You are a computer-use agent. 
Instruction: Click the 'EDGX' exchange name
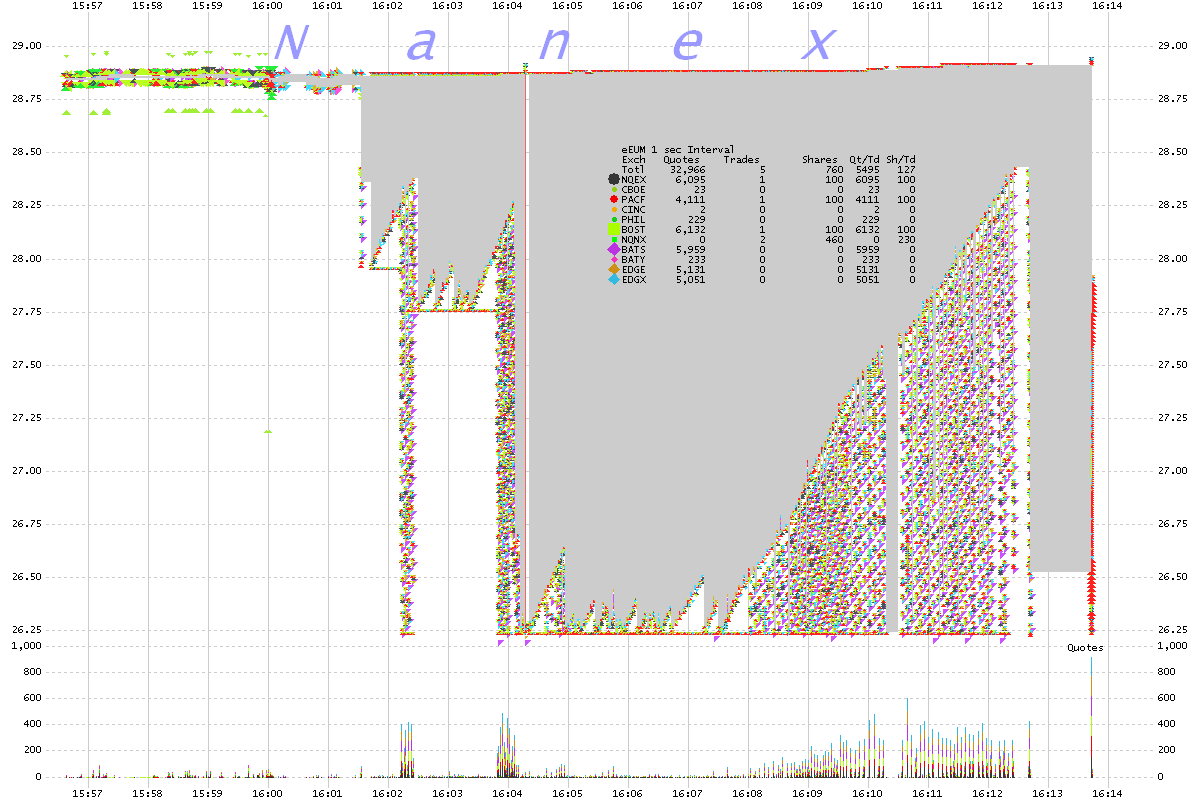(x=634, y=279)
